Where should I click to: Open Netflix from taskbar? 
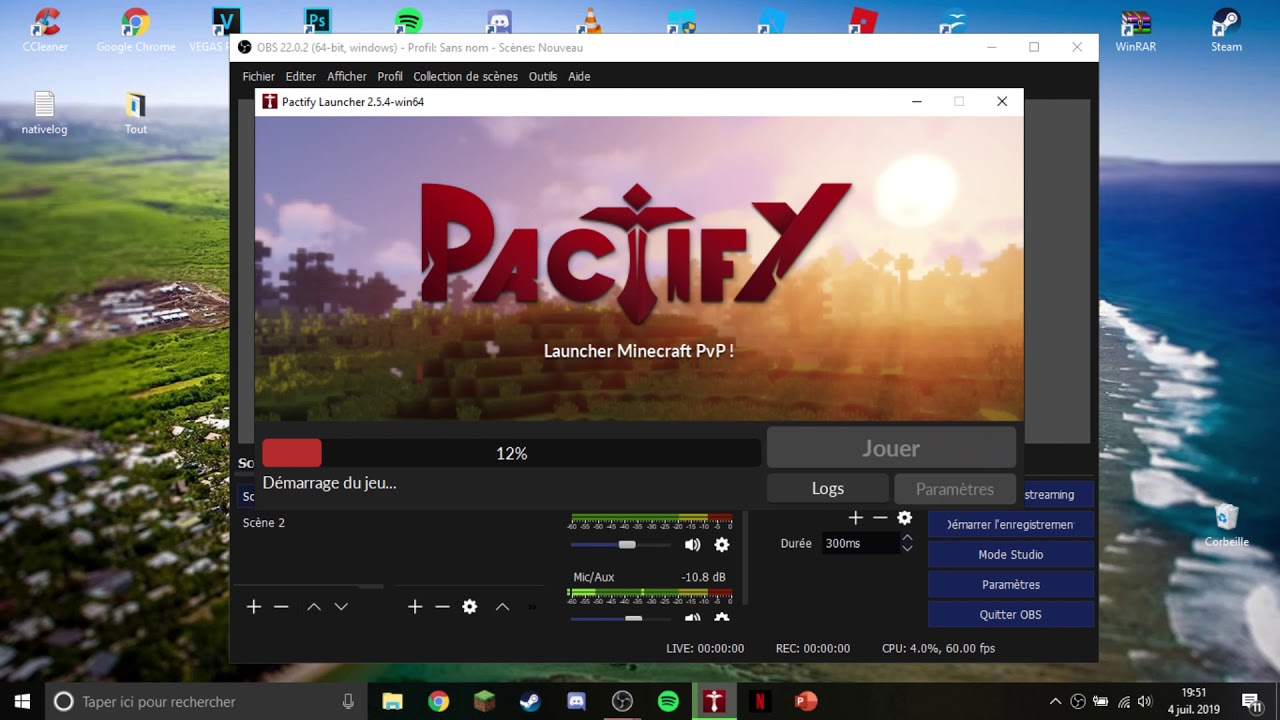(x=760, y=701)
